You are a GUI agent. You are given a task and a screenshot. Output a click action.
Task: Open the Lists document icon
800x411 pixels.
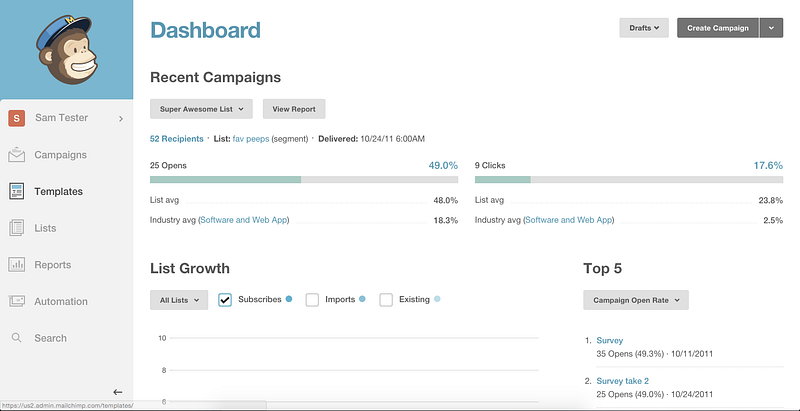17,228
